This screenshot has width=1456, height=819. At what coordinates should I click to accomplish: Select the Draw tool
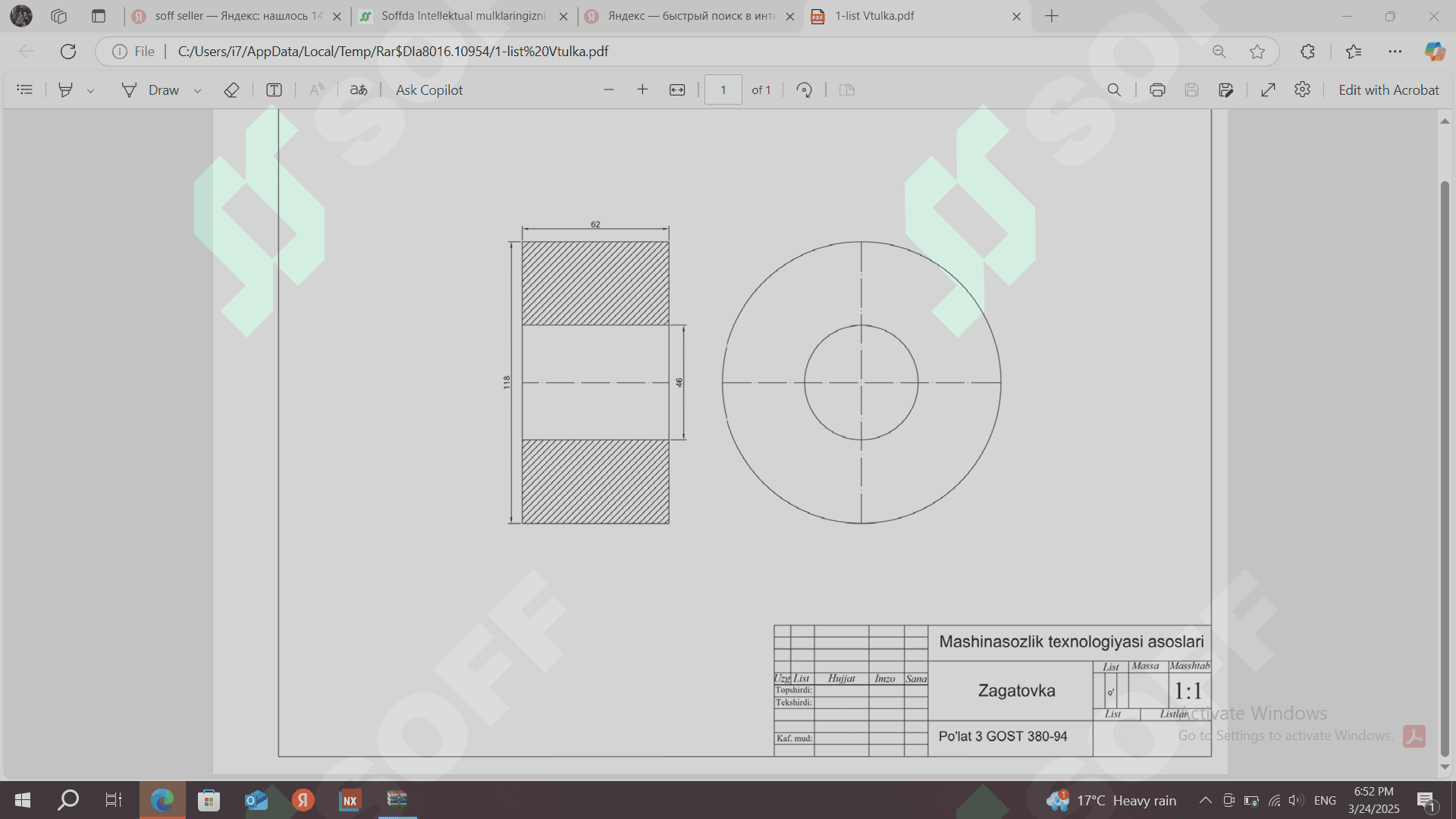pos(150,89)
